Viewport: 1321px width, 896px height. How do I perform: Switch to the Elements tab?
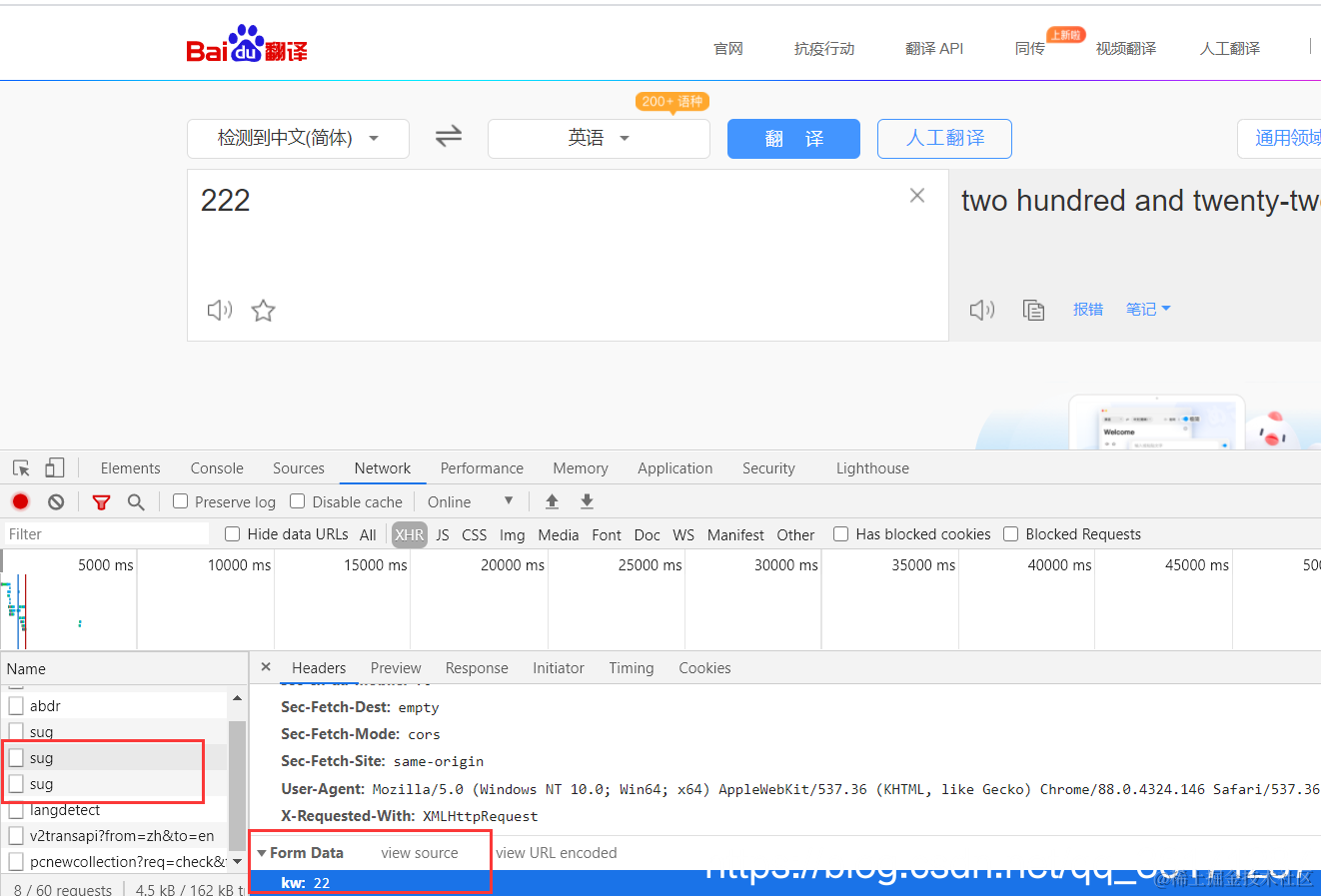[x=130, y=467]
